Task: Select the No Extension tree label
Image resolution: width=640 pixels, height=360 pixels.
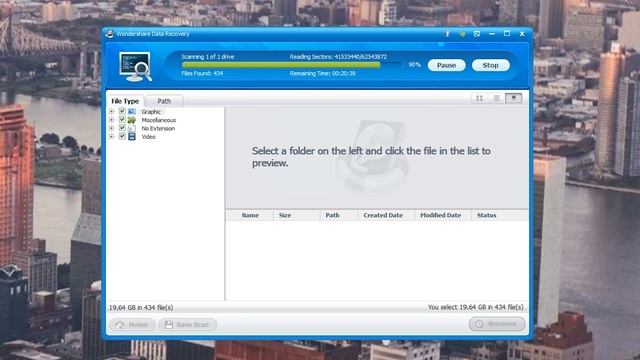Action: click(158, 128)
